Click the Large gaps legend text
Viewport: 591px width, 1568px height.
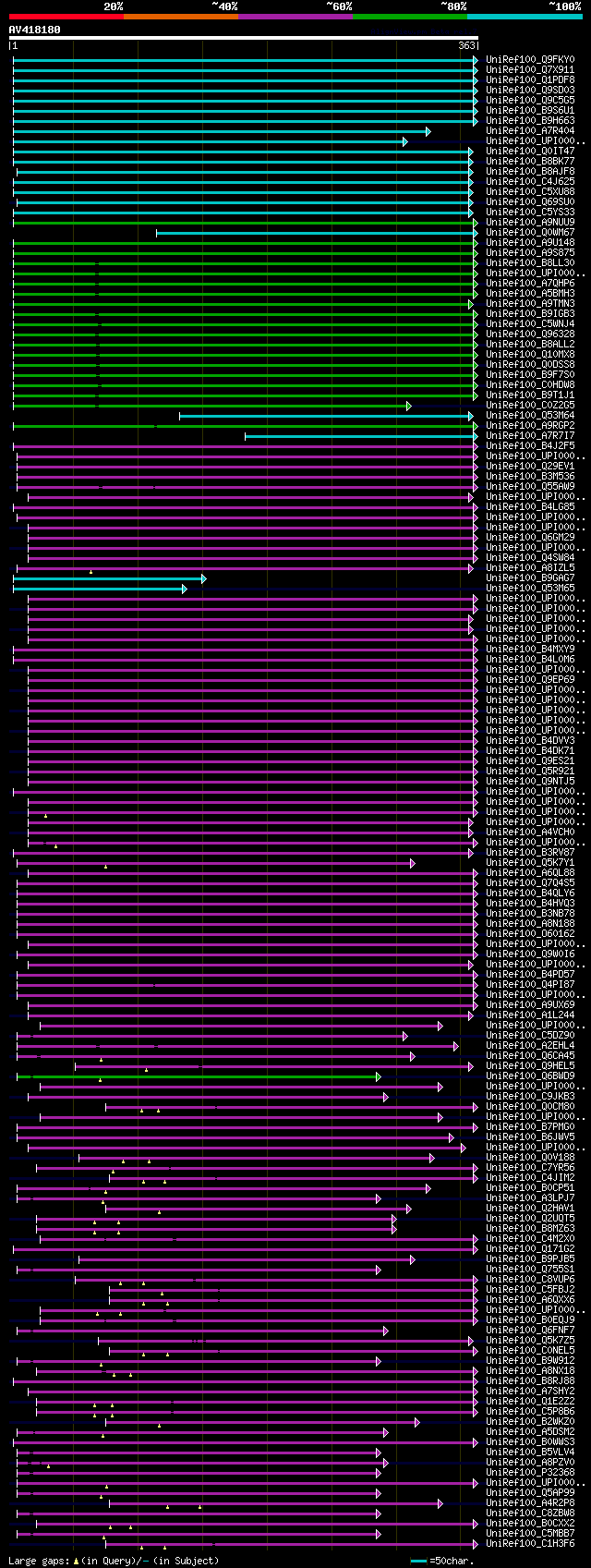point(114,1561)
